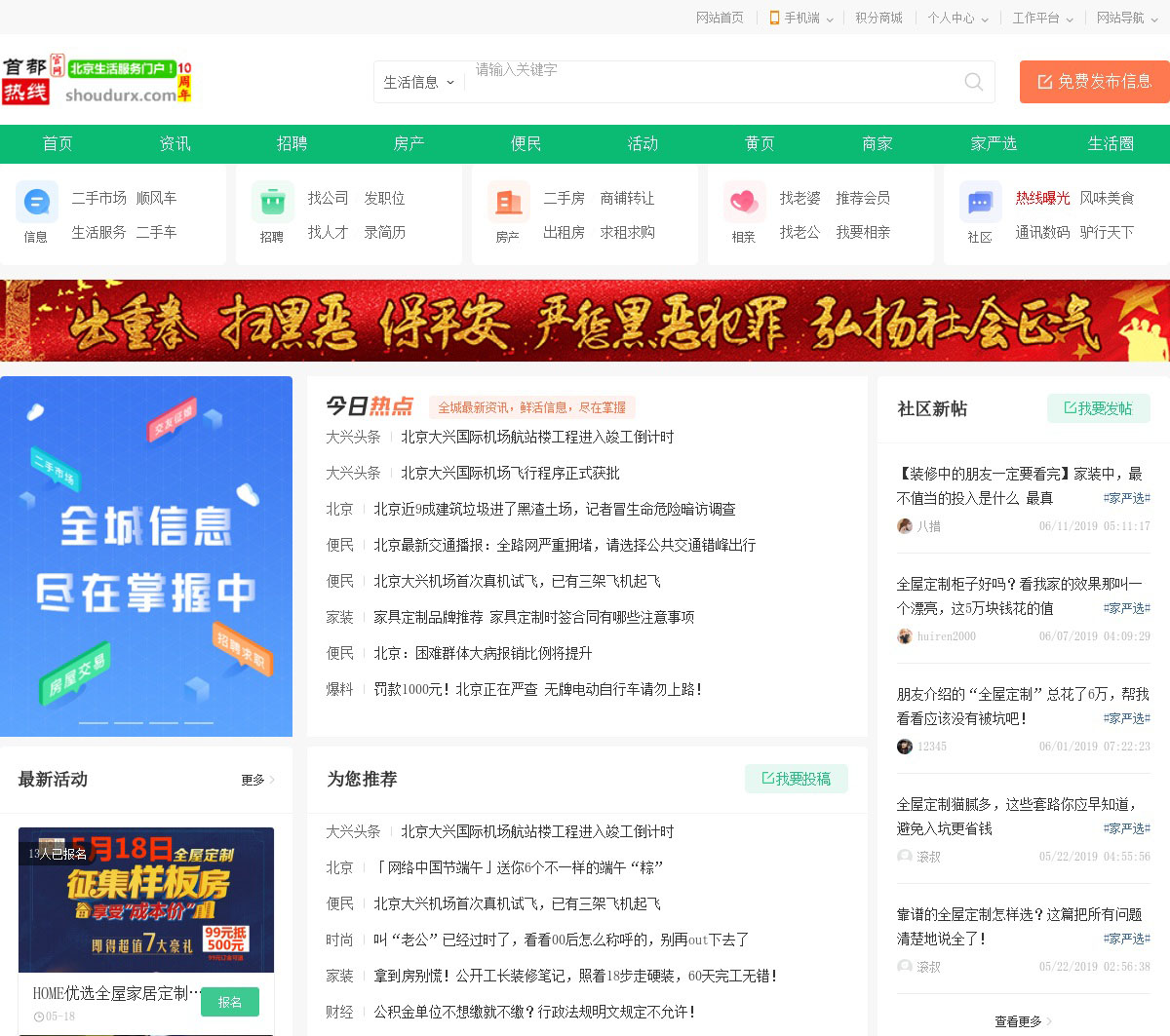Click the 免费发布信息 button
Viewport: 1170px width, 1036px height.
(x=1094, y=82)
